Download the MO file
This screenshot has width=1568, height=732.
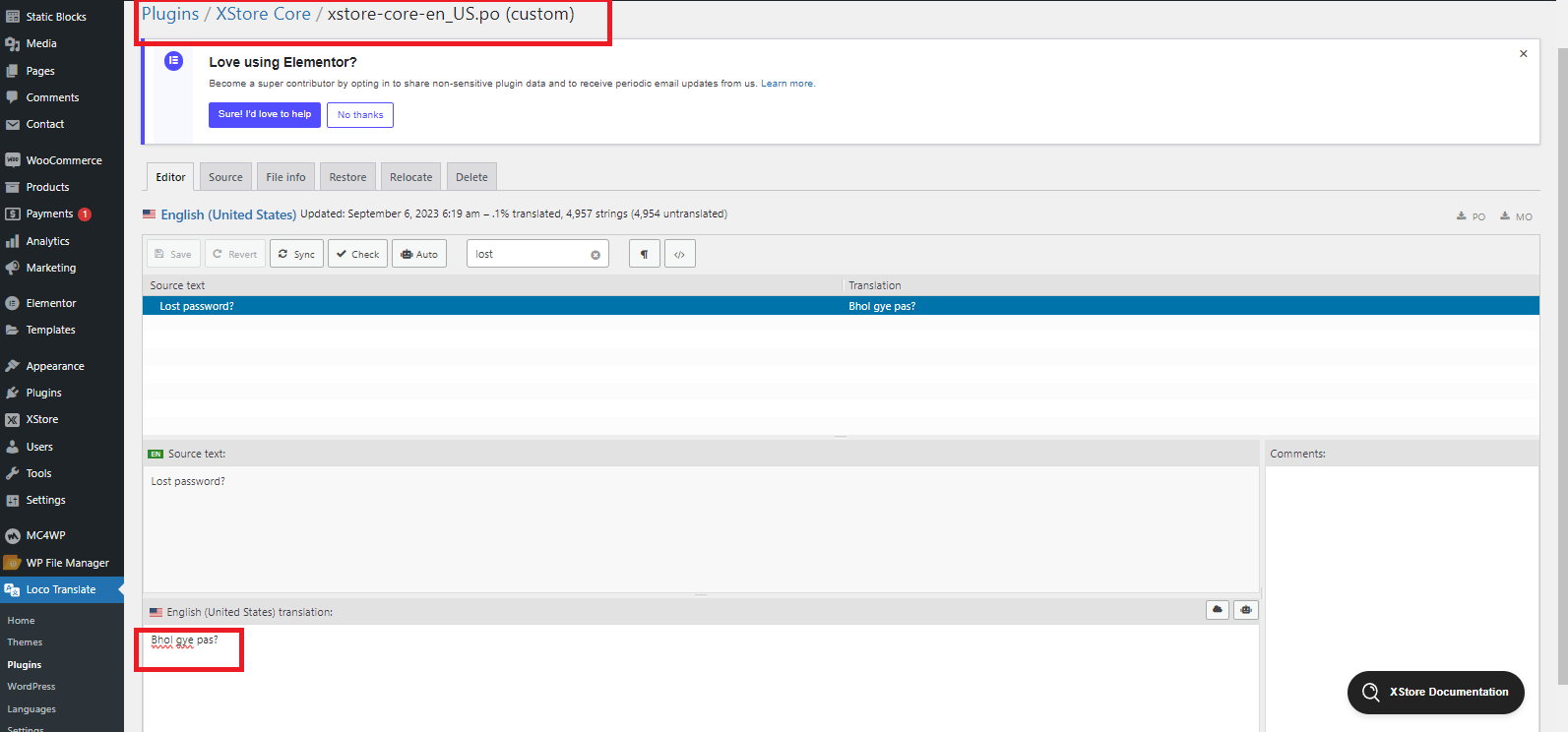click(x=1516, y=216)
